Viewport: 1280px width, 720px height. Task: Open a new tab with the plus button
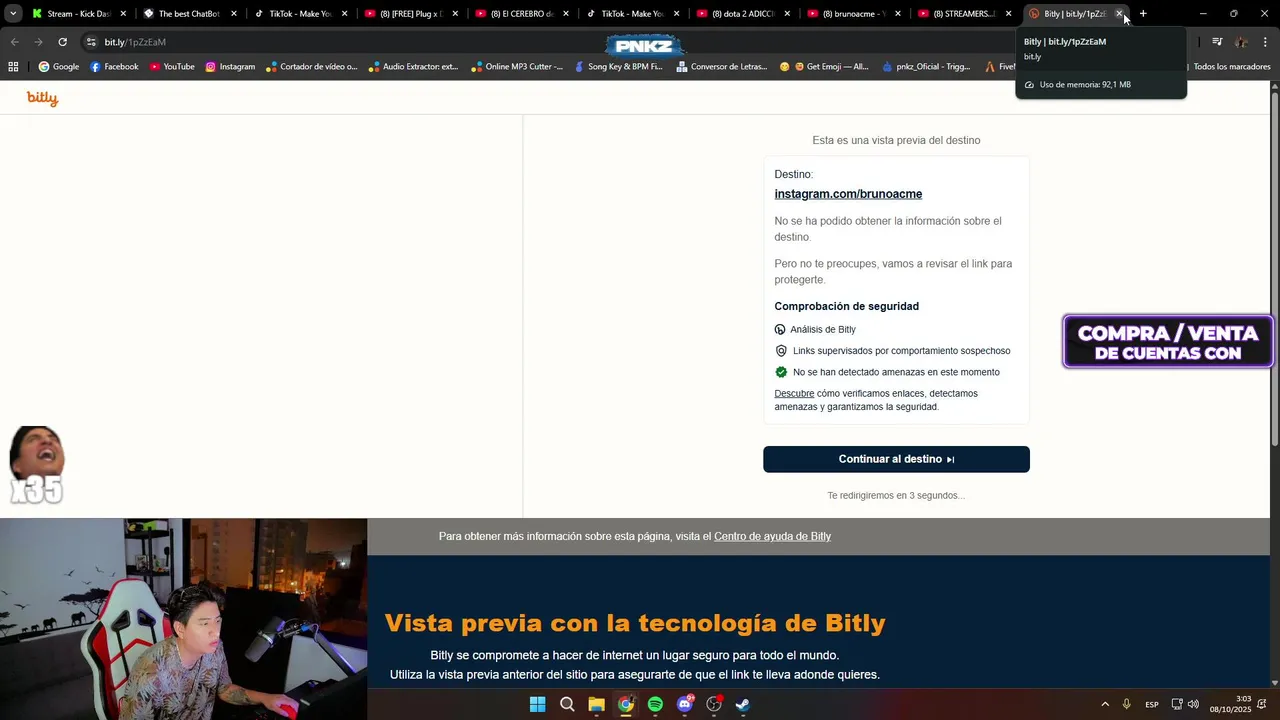(x=1143, y=14)
